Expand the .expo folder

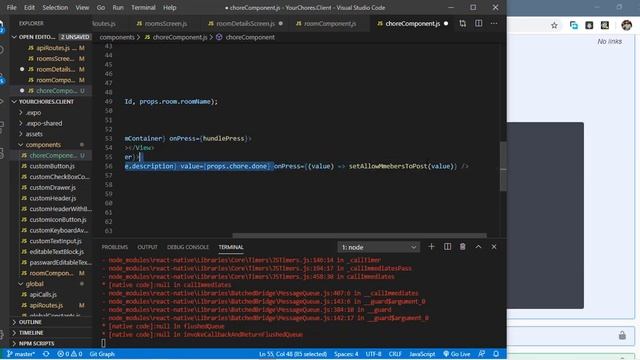[51, 112]
